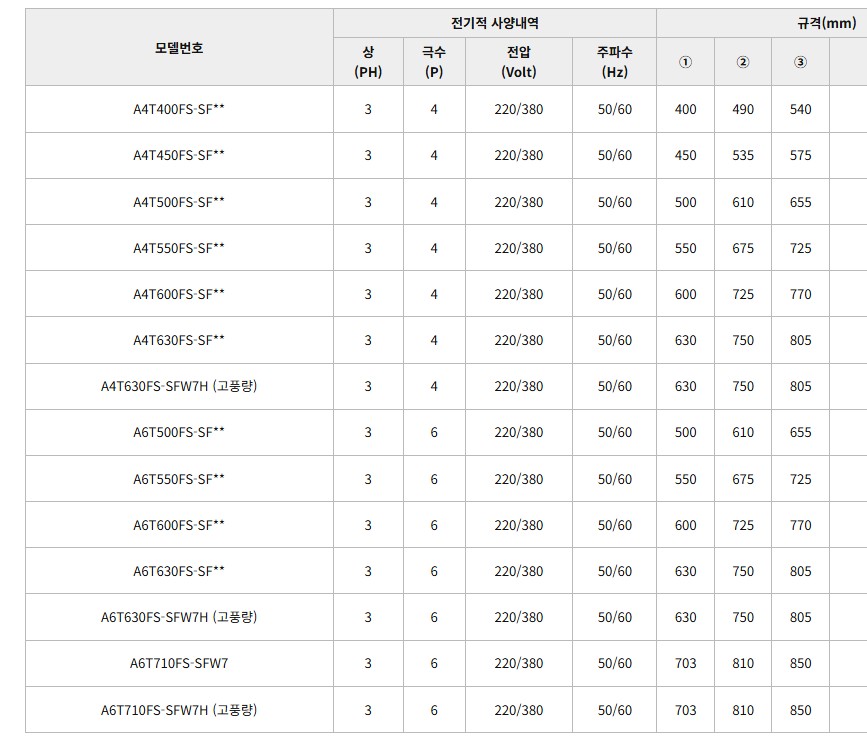Click the voltage cell for A4T500FS-SF**
The width and height of the screenshot is (867, 742).
pyautogui.click(x=518, y=202)
